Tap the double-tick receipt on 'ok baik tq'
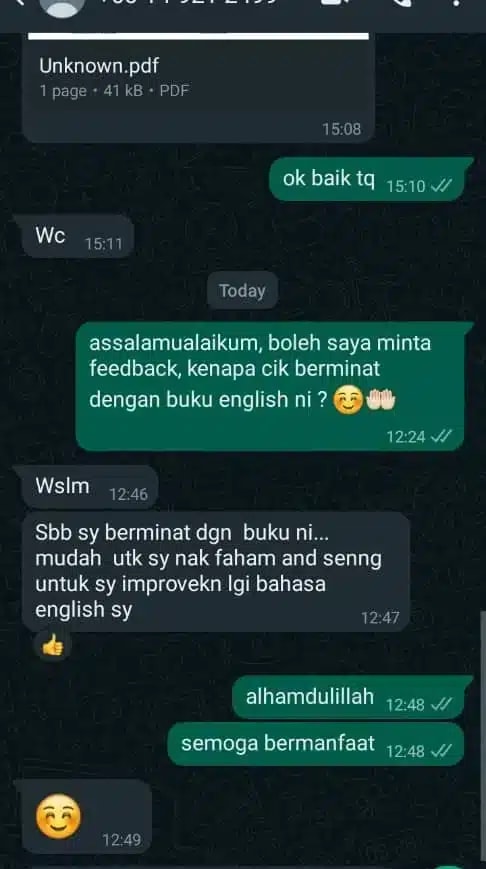This screenshot has width=486, height=869. point(441,186)
